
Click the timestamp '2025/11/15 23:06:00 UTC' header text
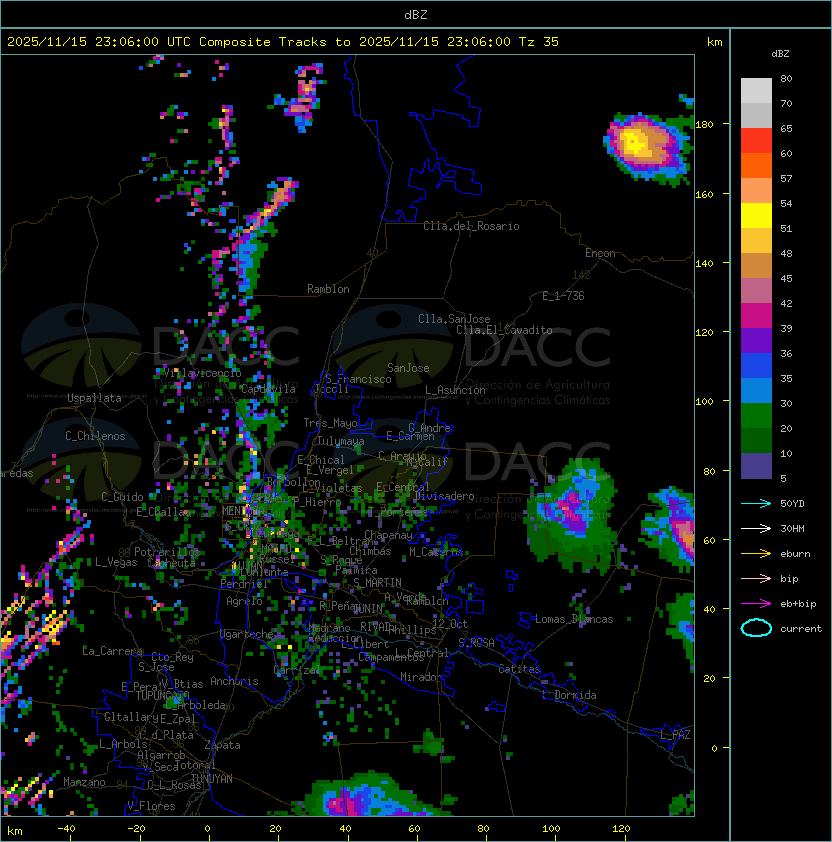point(99,42)
